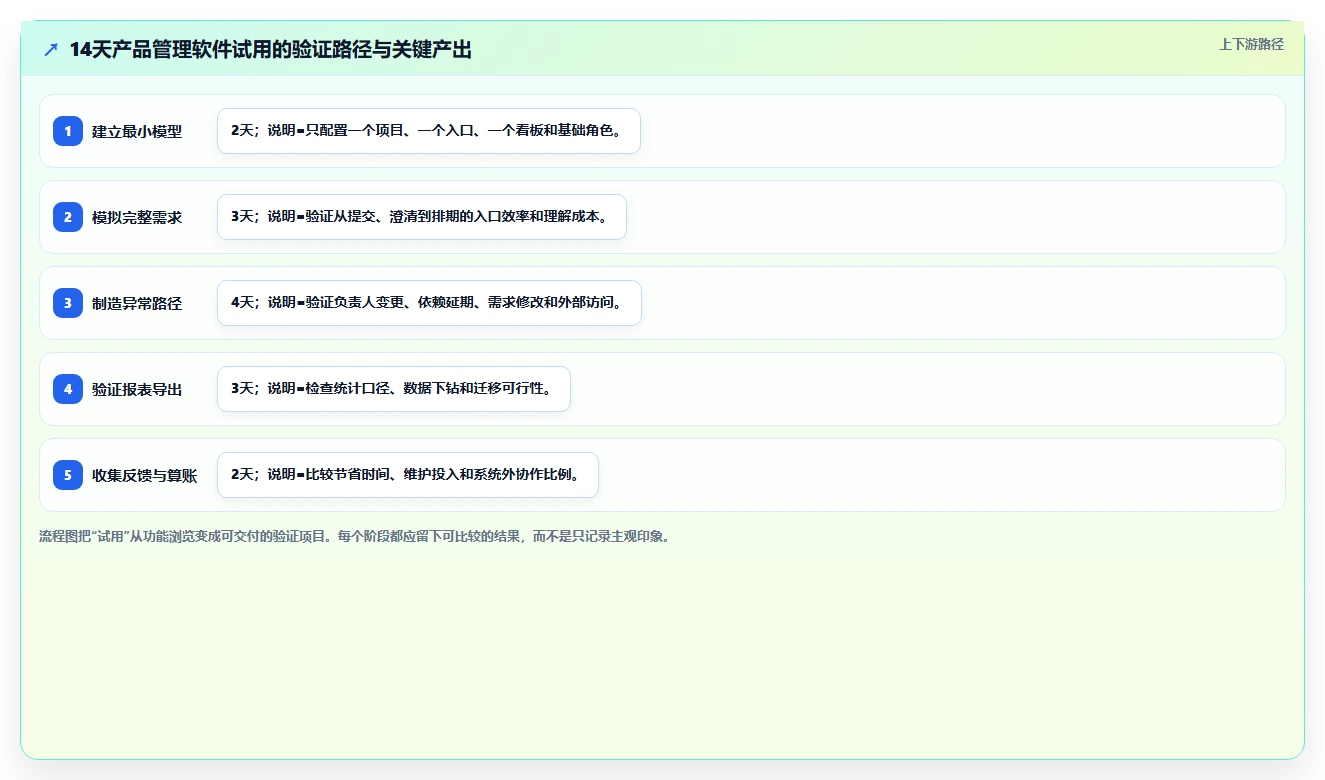The height and width of the screenshot is (780, 1325).
Task: Select the '建立最小模型' step label
Action: [x=137, y=131]
